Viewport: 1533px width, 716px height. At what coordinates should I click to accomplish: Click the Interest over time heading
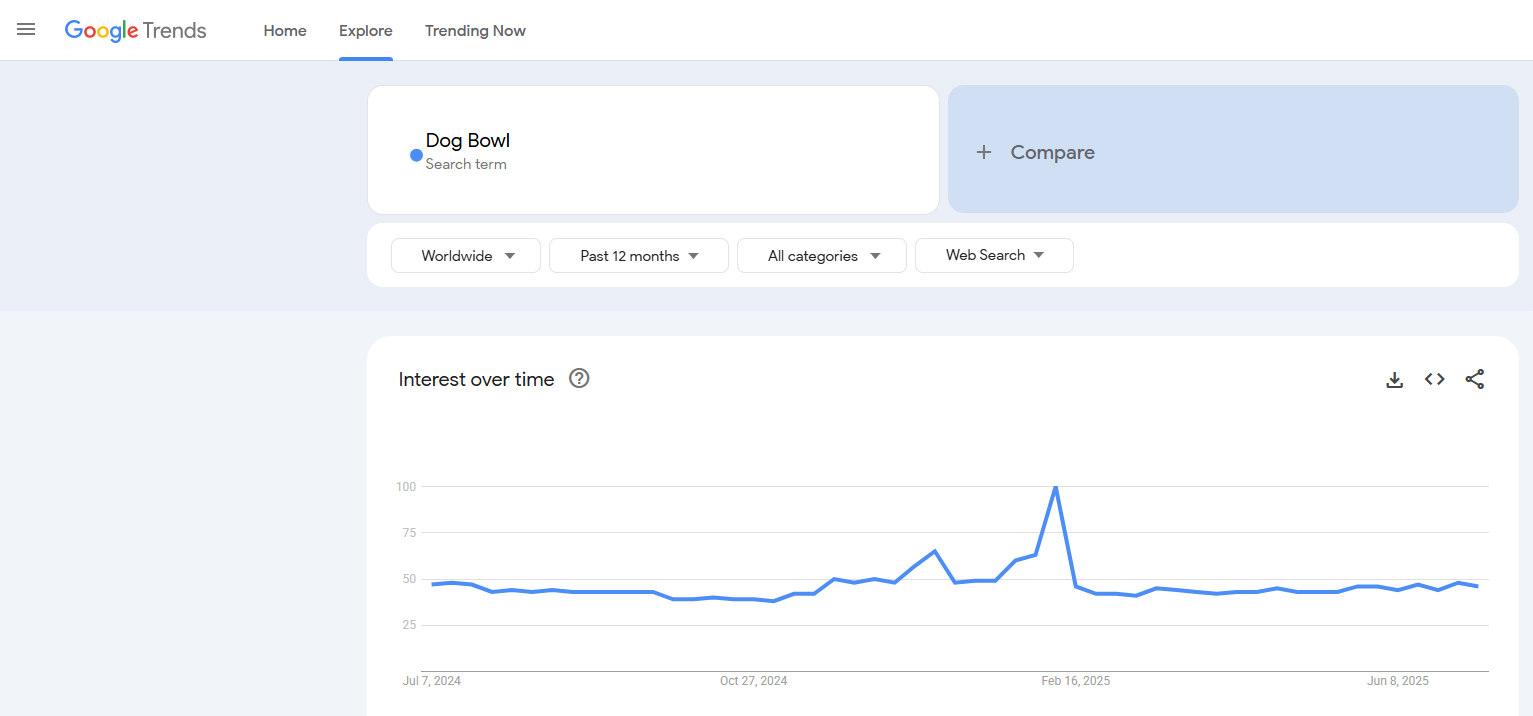click(476, 379)
